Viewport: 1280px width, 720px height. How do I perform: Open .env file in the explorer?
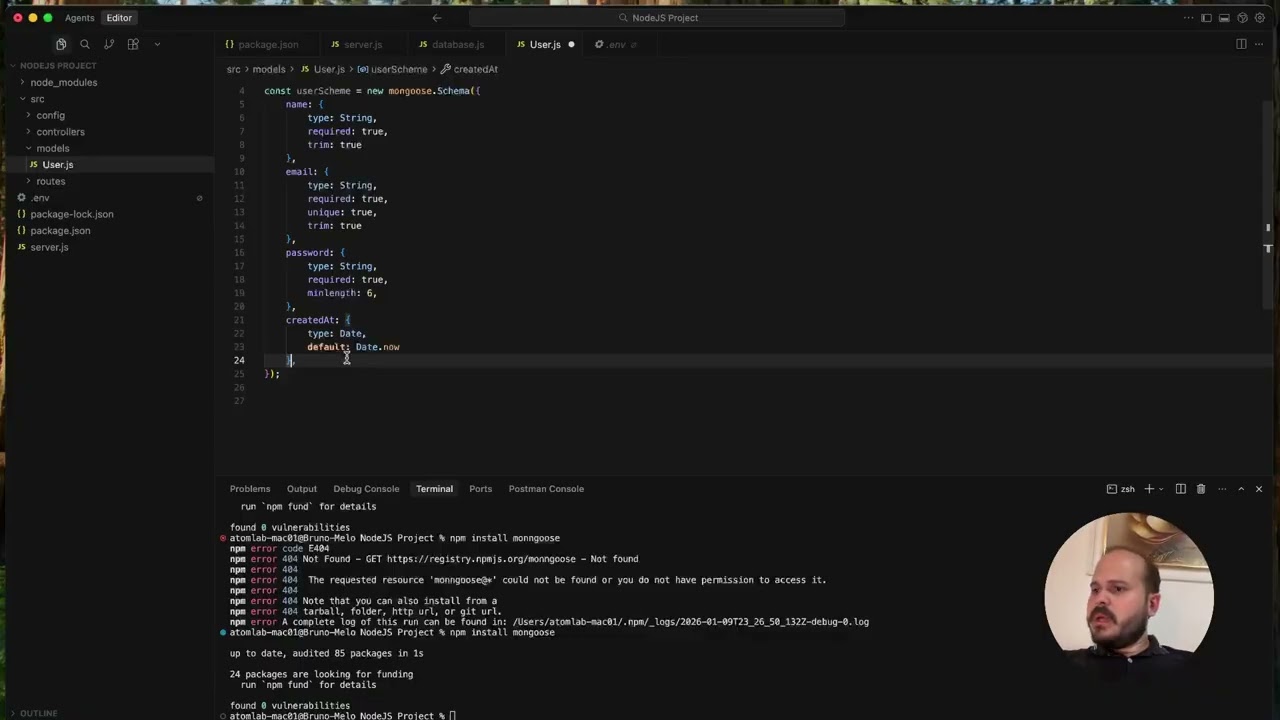(x=40, y=198)
